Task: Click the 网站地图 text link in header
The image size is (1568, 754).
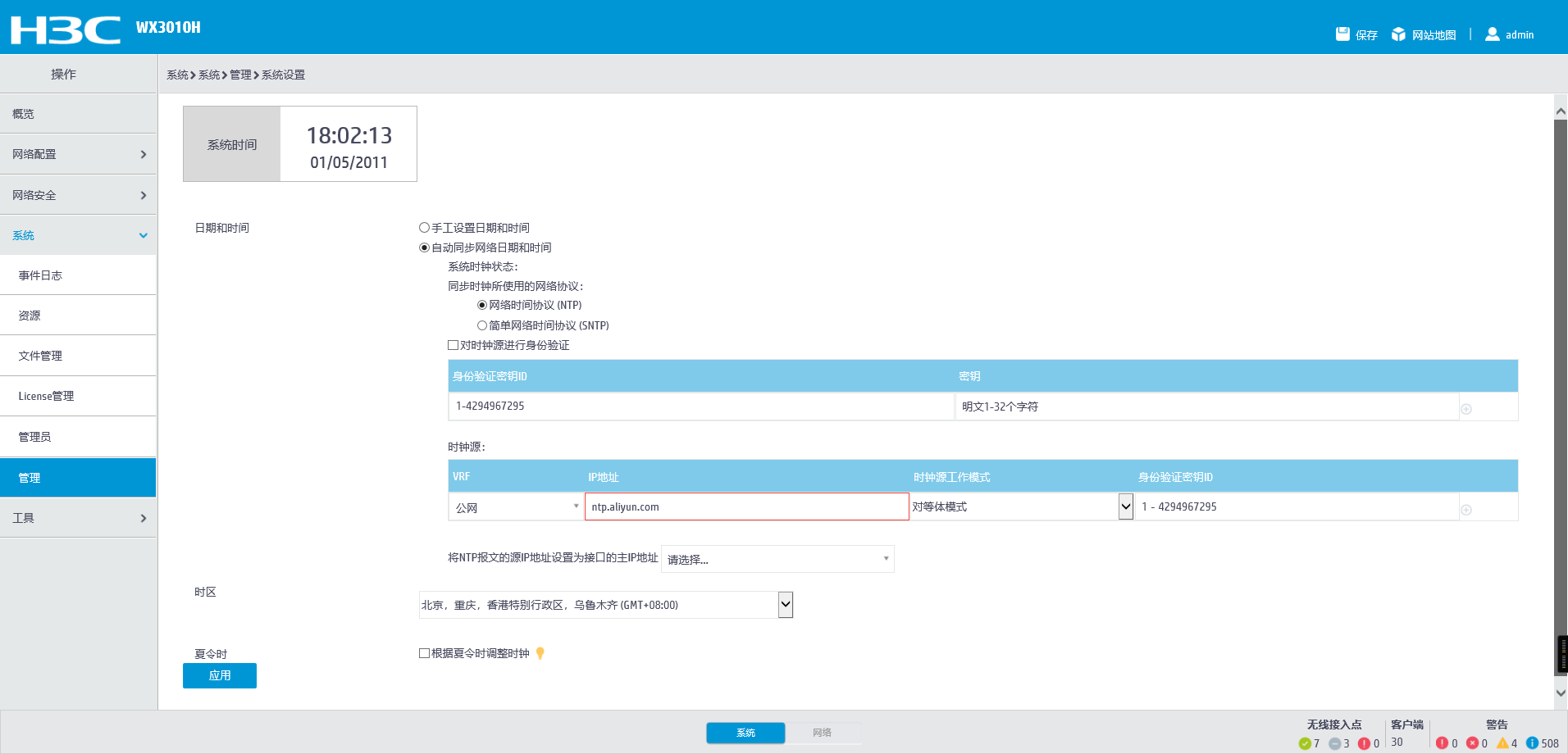Action: click(x=1434, y=35)
